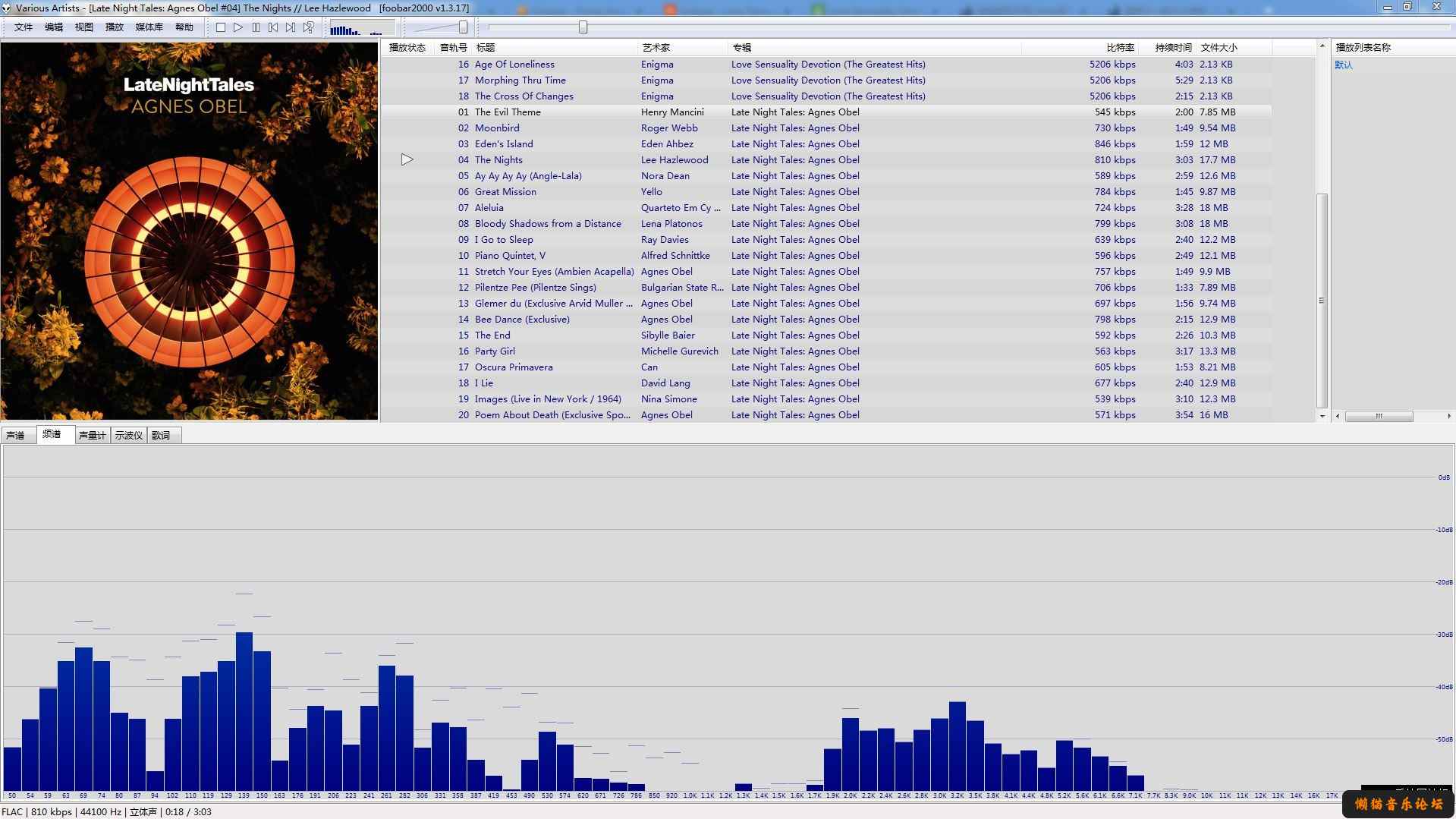Click the playlist manager horizontal scrollbar
The width and height of the screenshot is (1456, 819).
click(1379, 416)
